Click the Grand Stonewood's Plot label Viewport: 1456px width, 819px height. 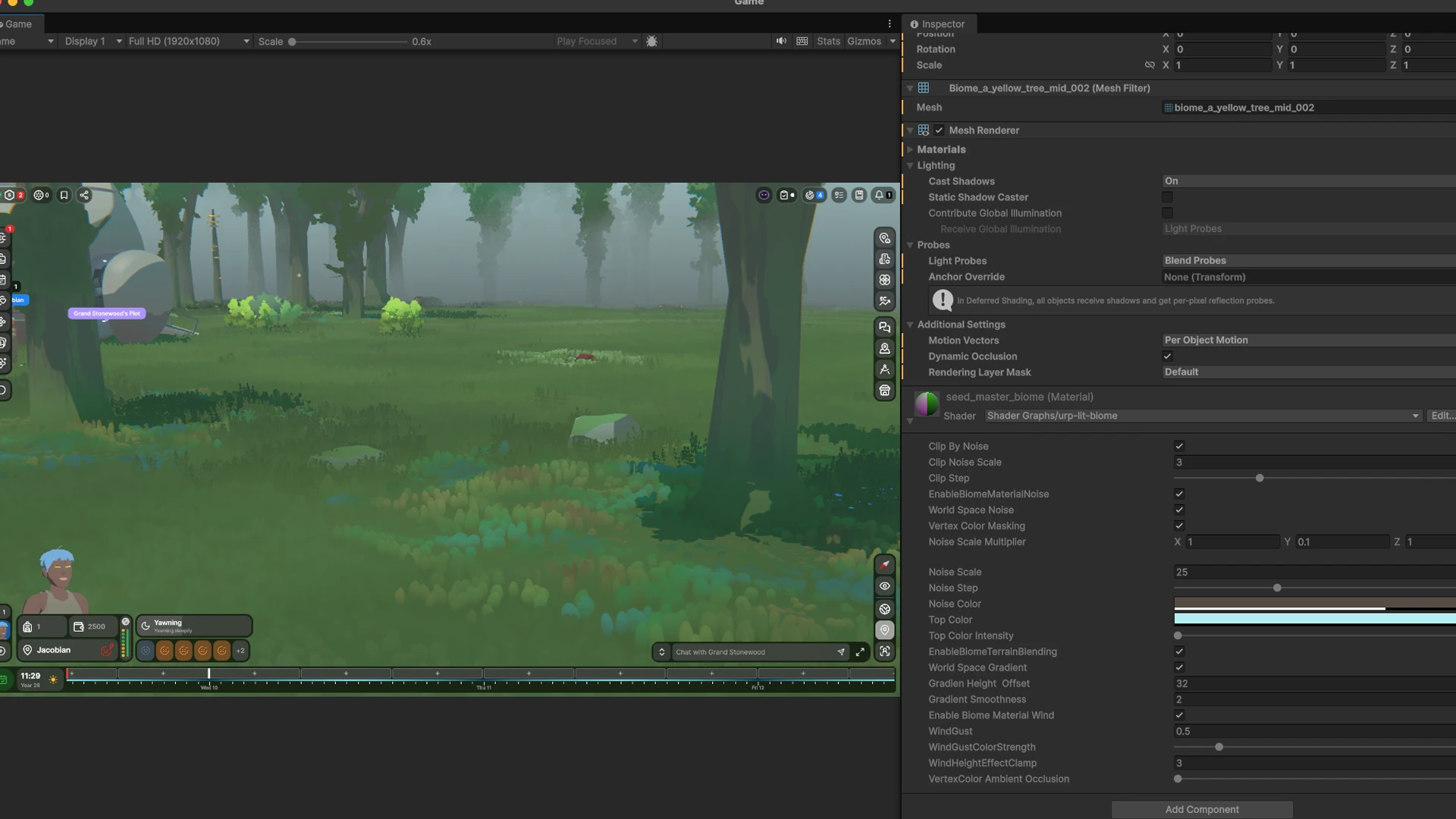107,313
